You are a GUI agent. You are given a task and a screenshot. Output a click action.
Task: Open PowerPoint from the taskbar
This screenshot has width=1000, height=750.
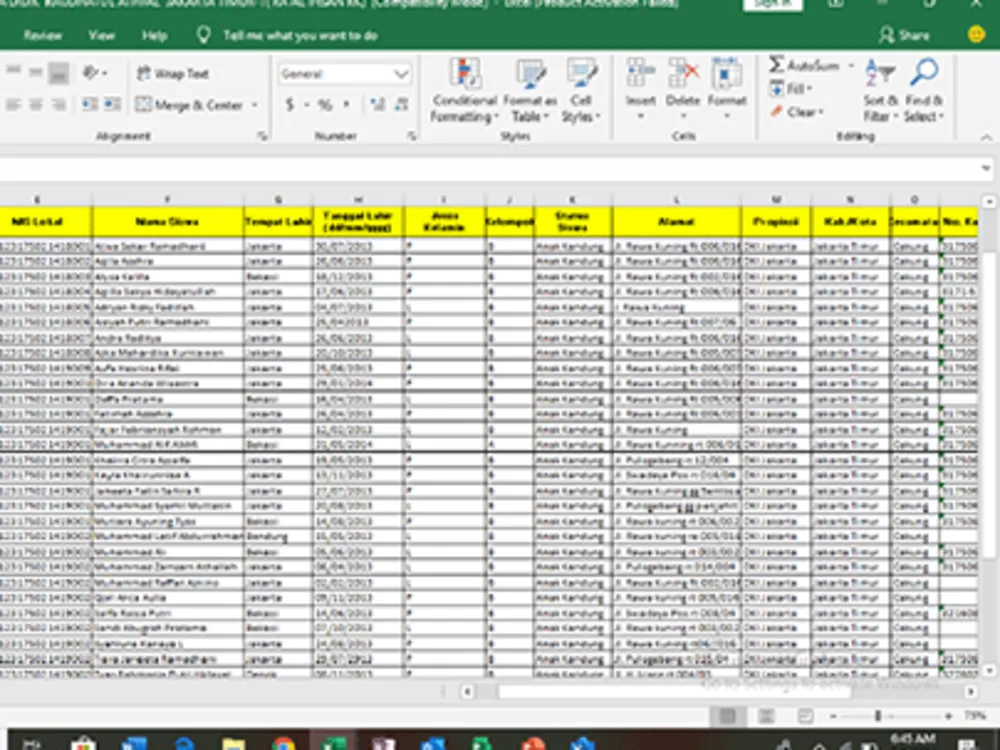coord(533,744)
